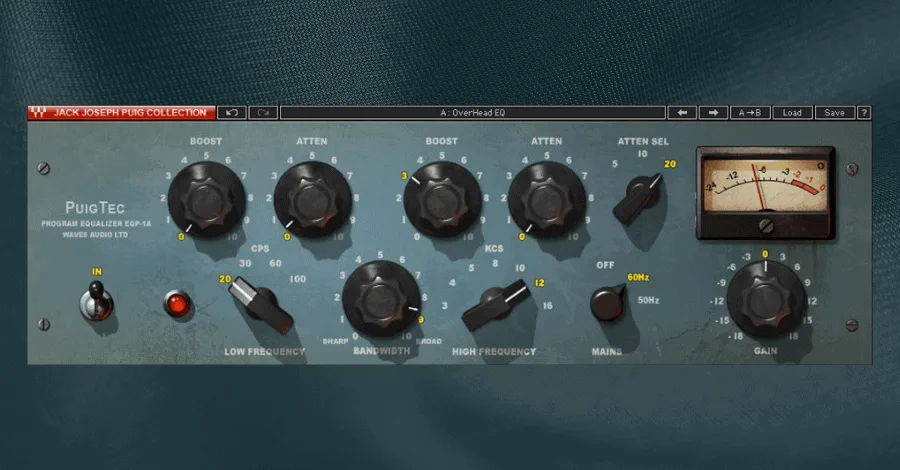Click the GAIN knob

coord(766,300)
